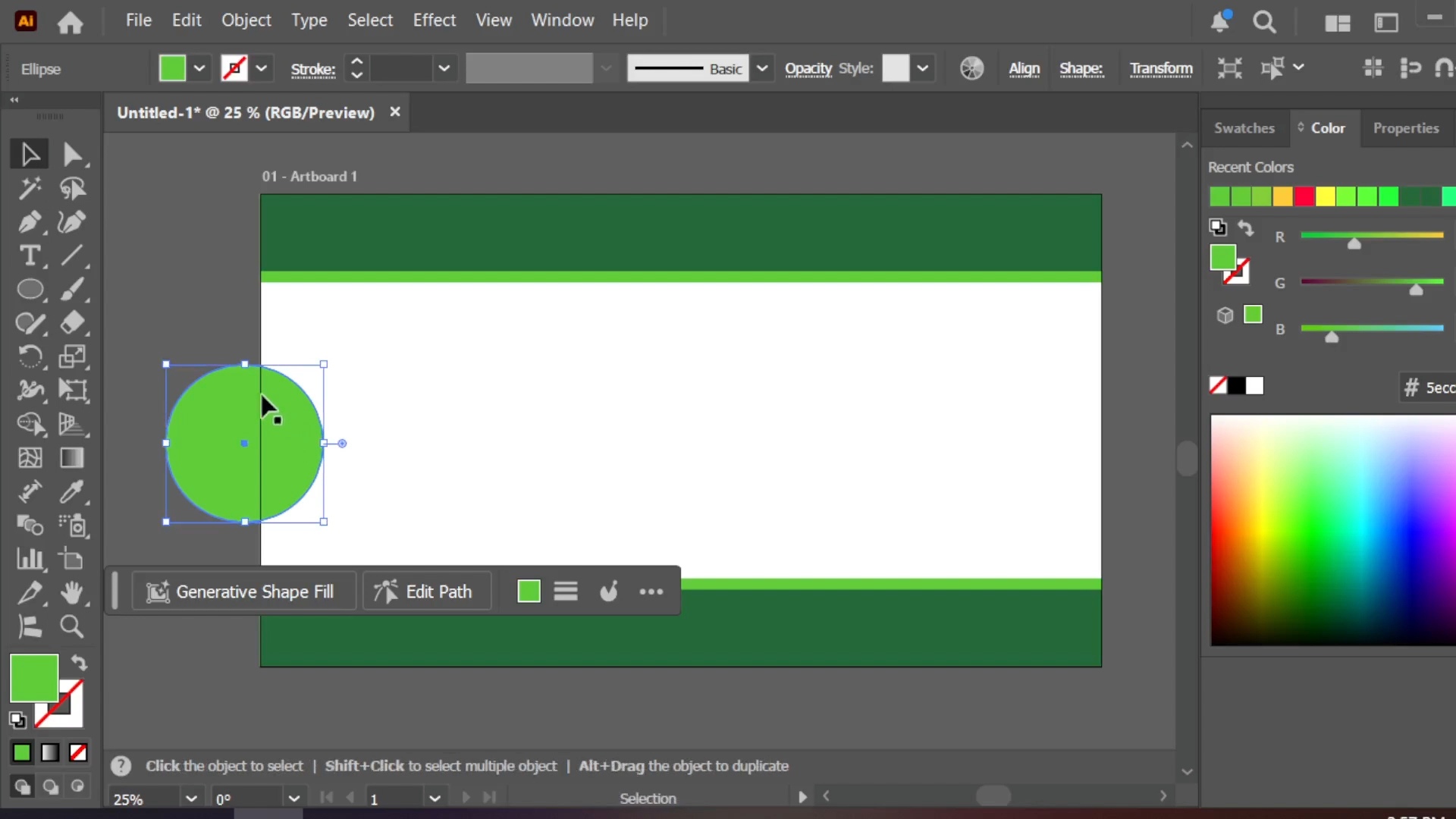The image size is (1456, 819).
Task: Select the Type tool
Action: pos(30,256)
